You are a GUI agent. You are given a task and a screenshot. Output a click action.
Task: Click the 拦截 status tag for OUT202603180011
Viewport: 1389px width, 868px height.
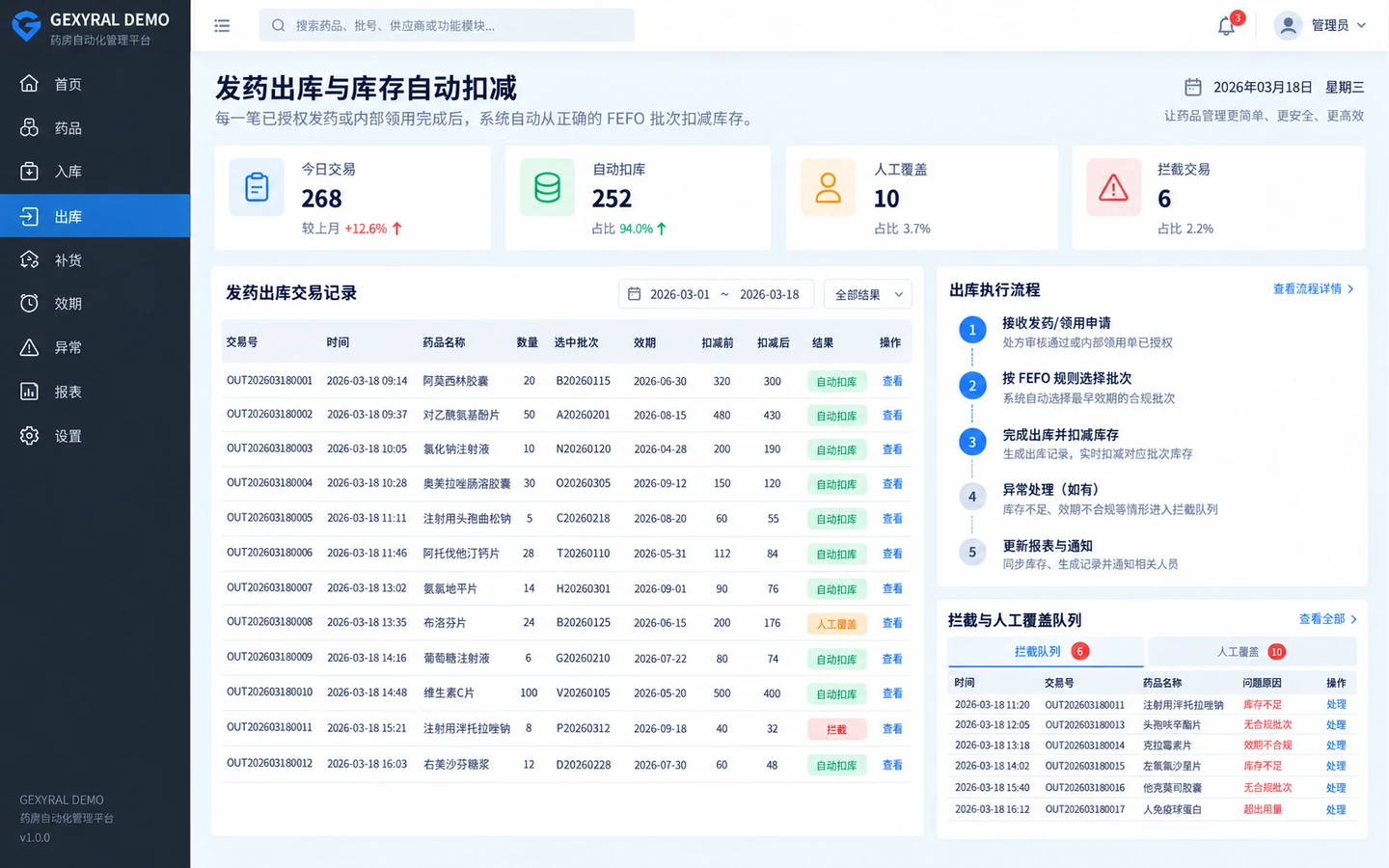click(x=836, y=730)
